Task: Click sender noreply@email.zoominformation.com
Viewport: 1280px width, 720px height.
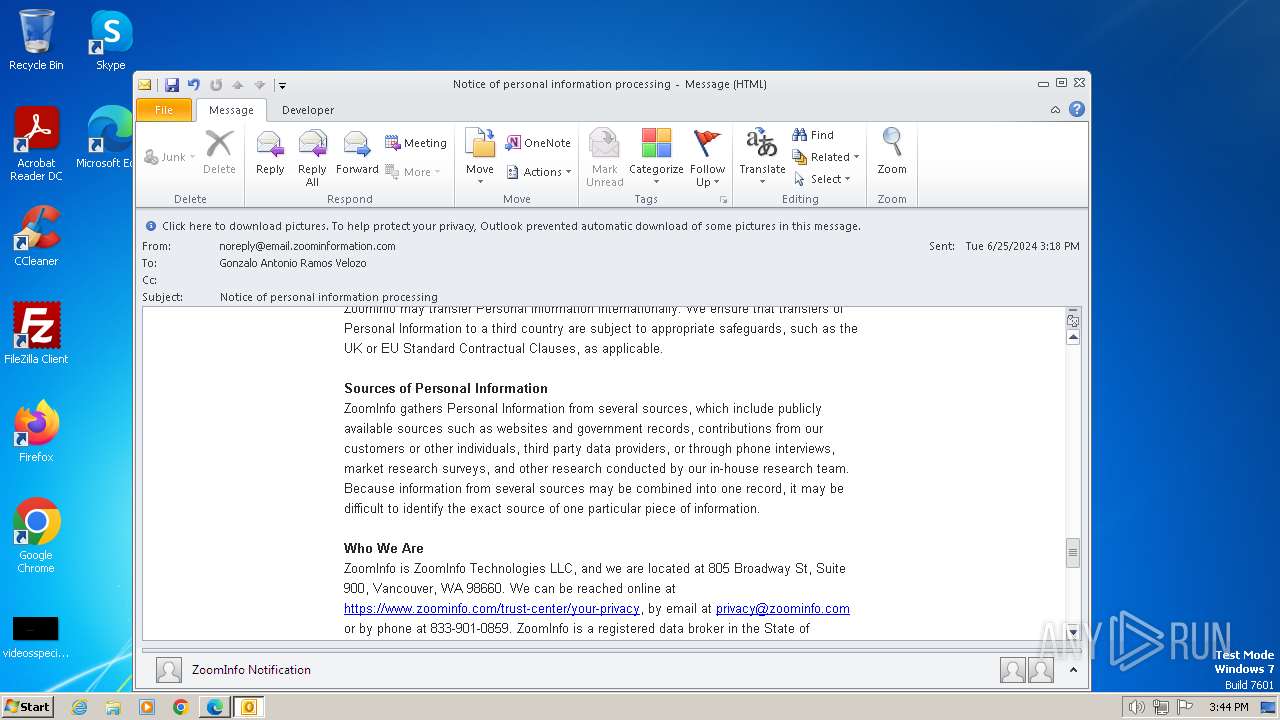Action: 307,246
